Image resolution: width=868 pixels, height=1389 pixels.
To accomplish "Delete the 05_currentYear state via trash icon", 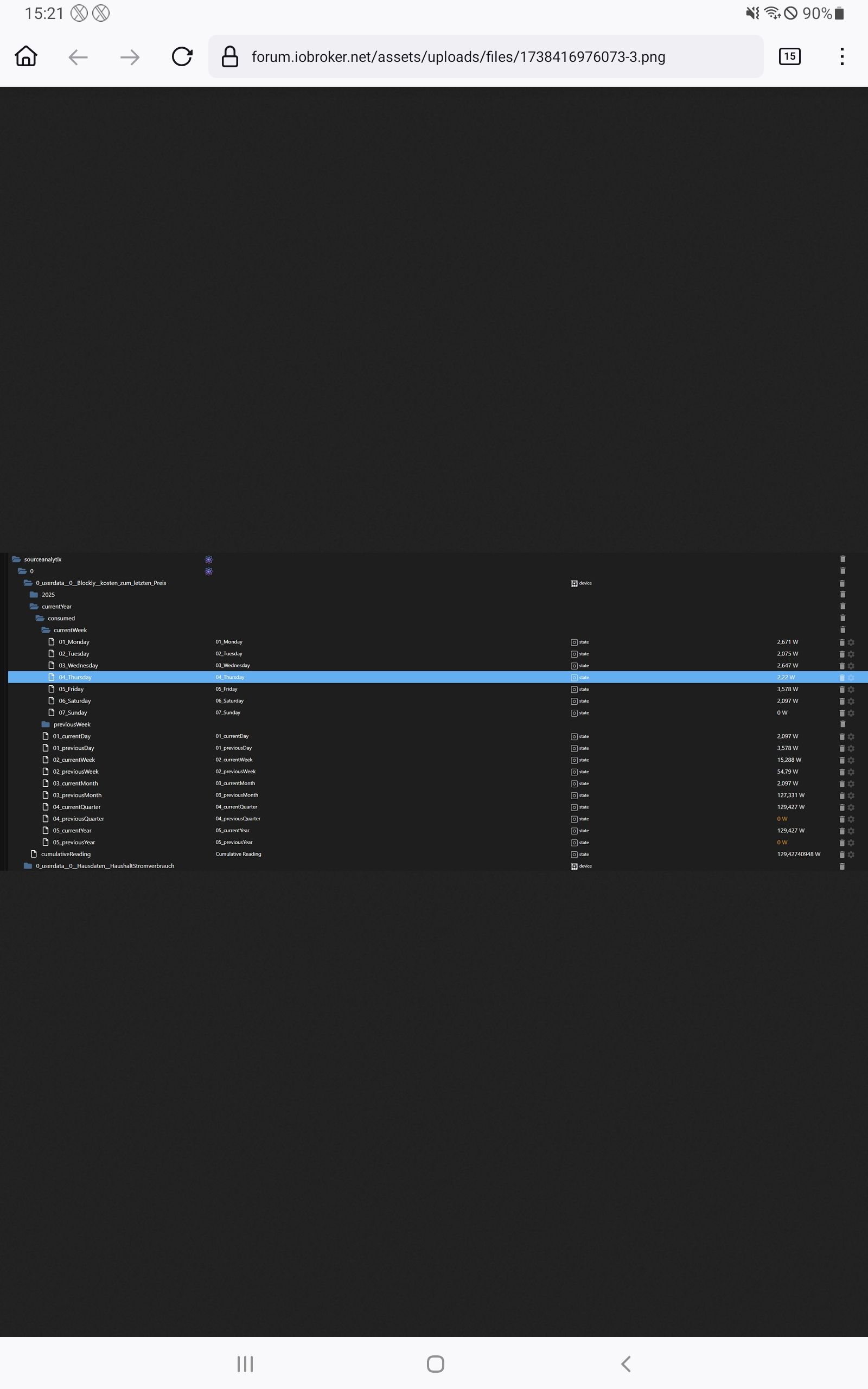I will pyautogui.click(x=842, y=831).
